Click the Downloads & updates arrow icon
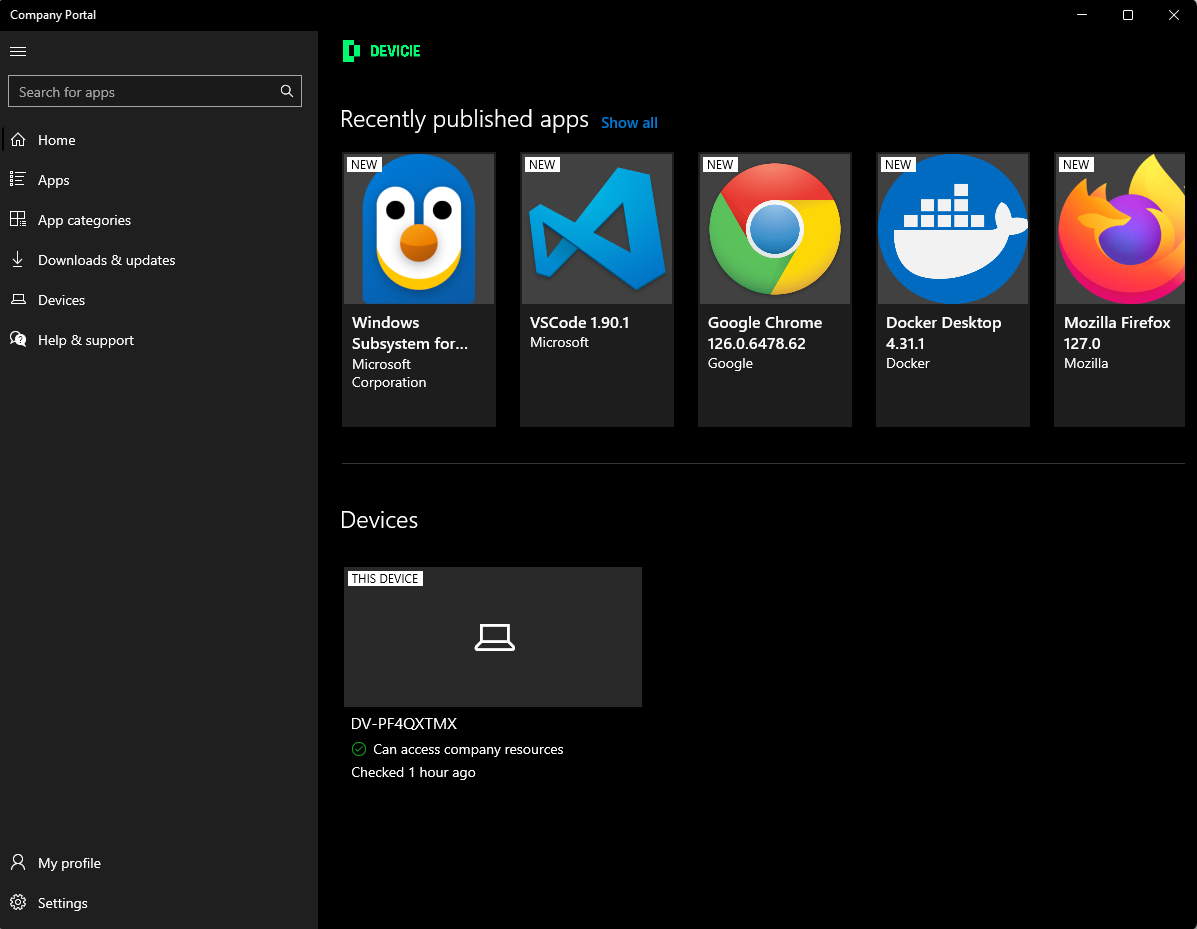 [18, 260]
